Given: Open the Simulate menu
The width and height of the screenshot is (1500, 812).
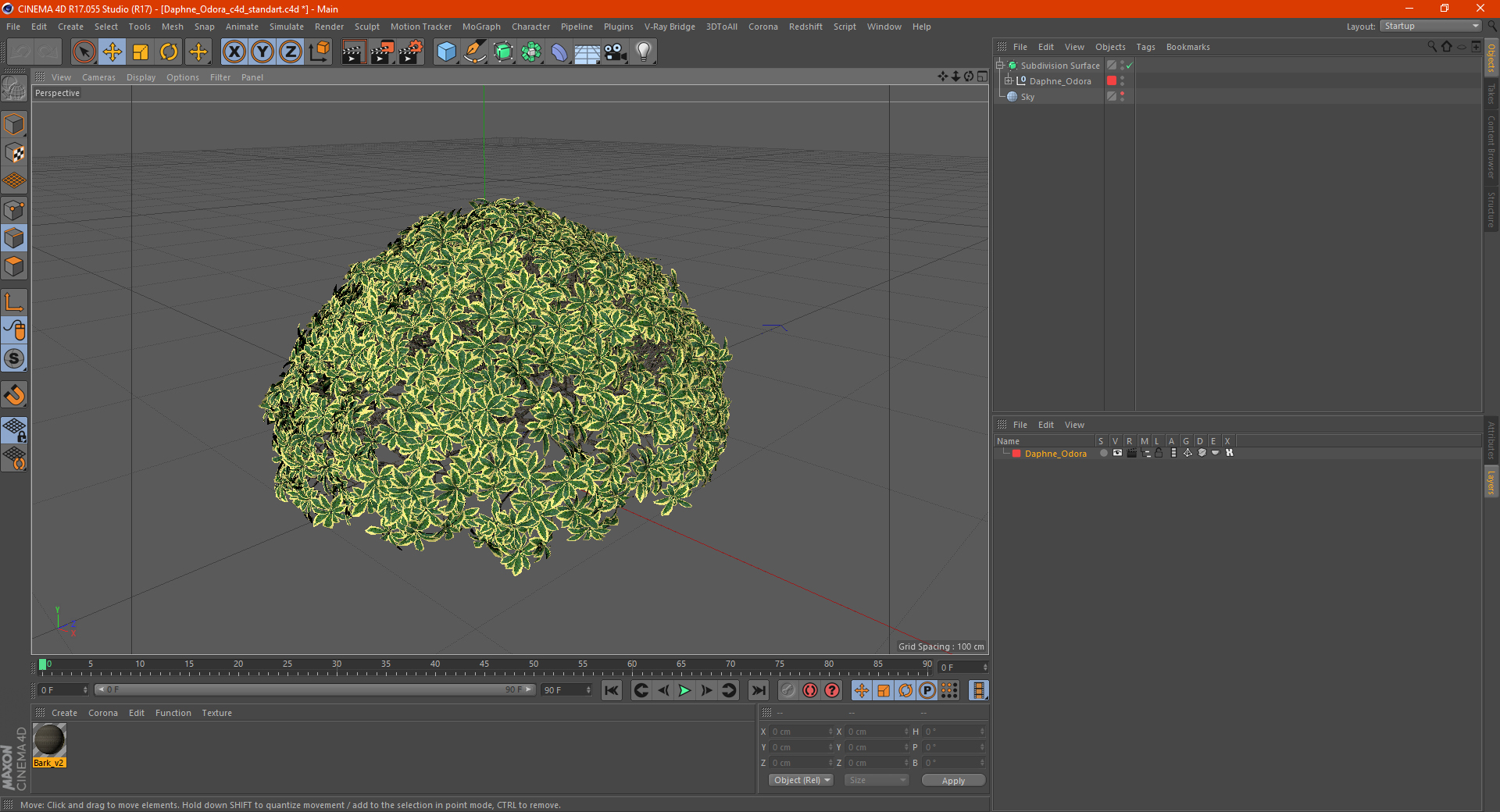Looking at the screenshot, I should tap(287, 27).
